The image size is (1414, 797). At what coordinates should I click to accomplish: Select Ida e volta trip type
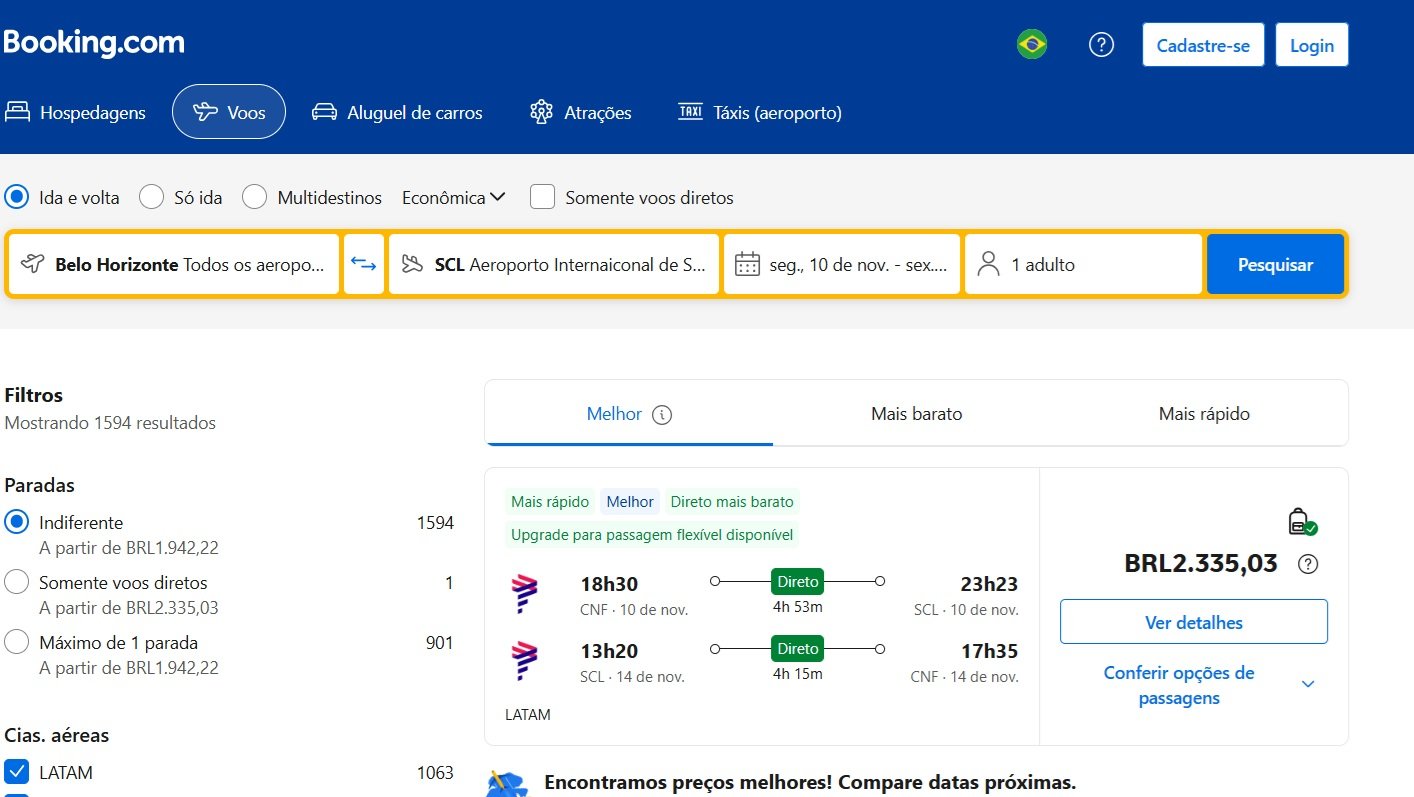[x=17, y=197]
